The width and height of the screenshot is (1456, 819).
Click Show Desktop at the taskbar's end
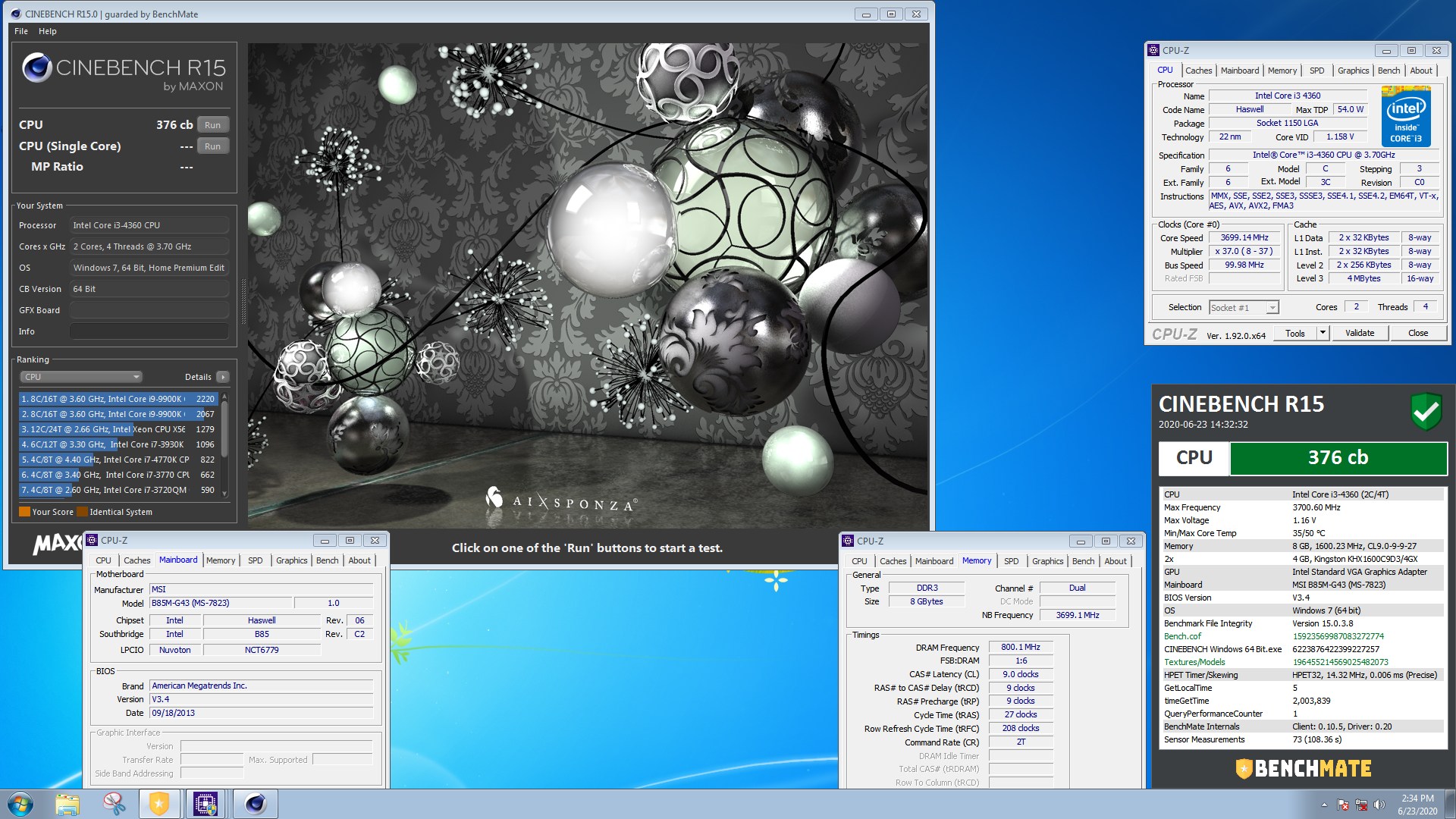tap(1450, 804)
